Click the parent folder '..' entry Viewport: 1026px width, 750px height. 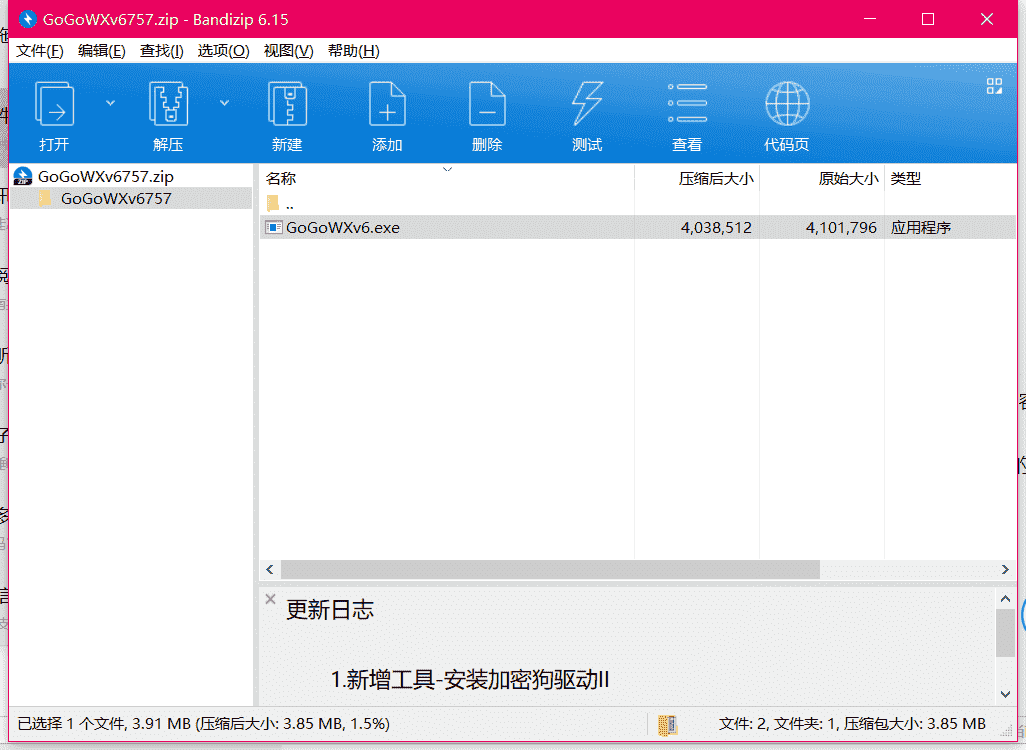[x=280, y=204]
